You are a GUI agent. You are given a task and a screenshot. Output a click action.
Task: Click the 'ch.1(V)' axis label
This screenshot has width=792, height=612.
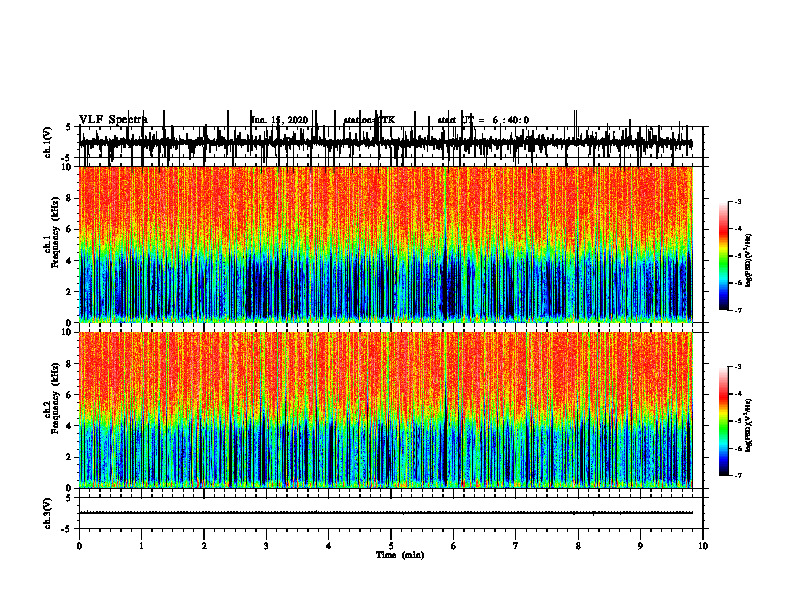pyautogui.click(x=48, y=142)
